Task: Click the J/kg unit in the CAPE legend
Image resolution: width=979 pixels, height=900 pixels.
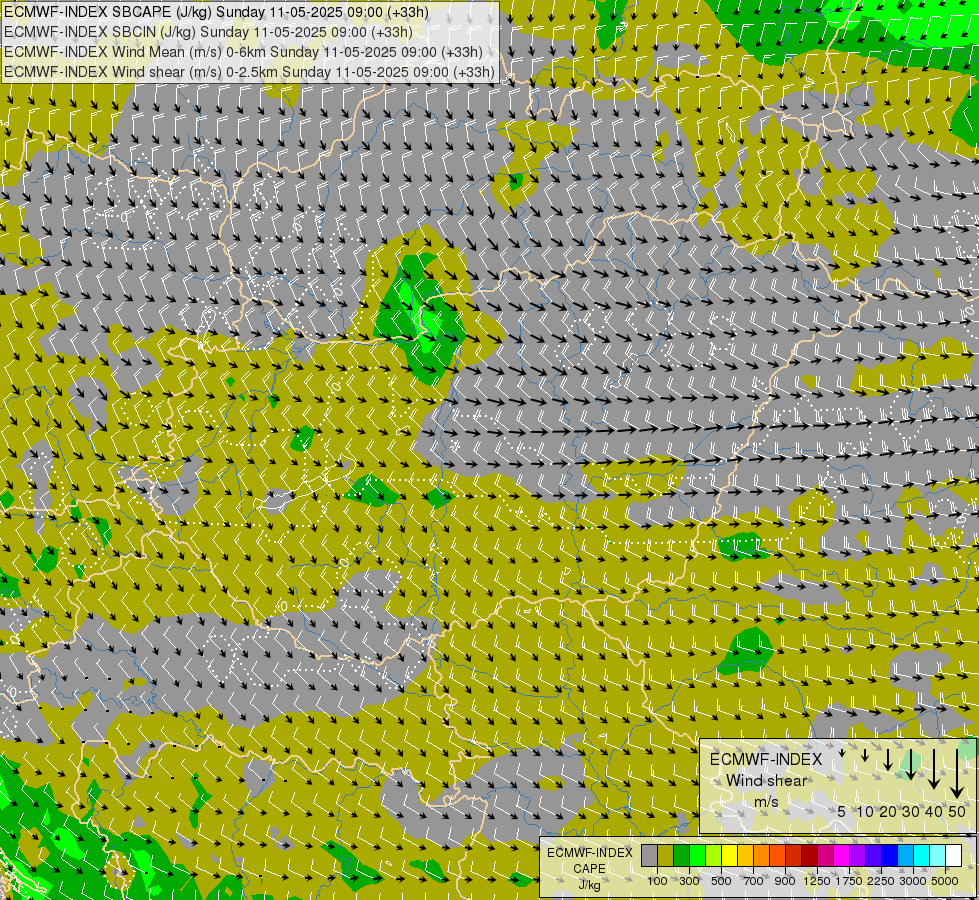Action: coord(590,886)
